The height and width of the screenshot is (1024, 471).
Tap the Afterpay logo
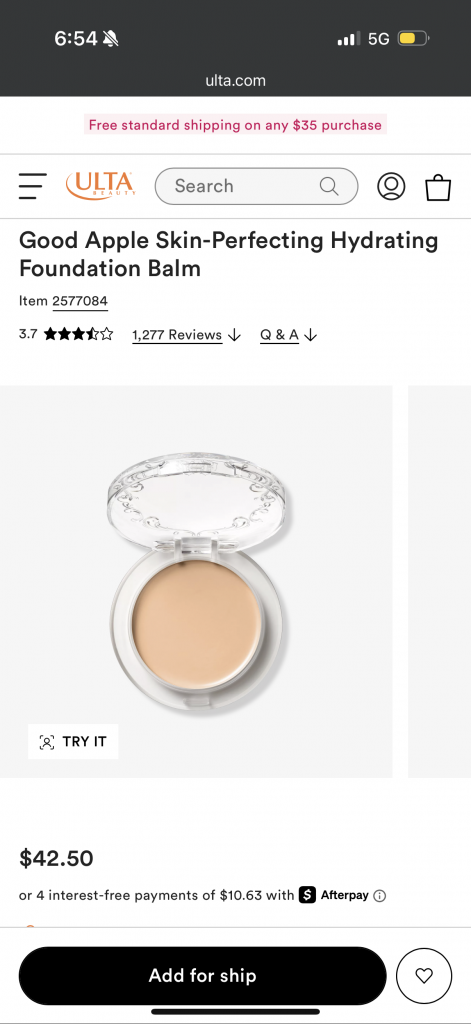[334, 895]
